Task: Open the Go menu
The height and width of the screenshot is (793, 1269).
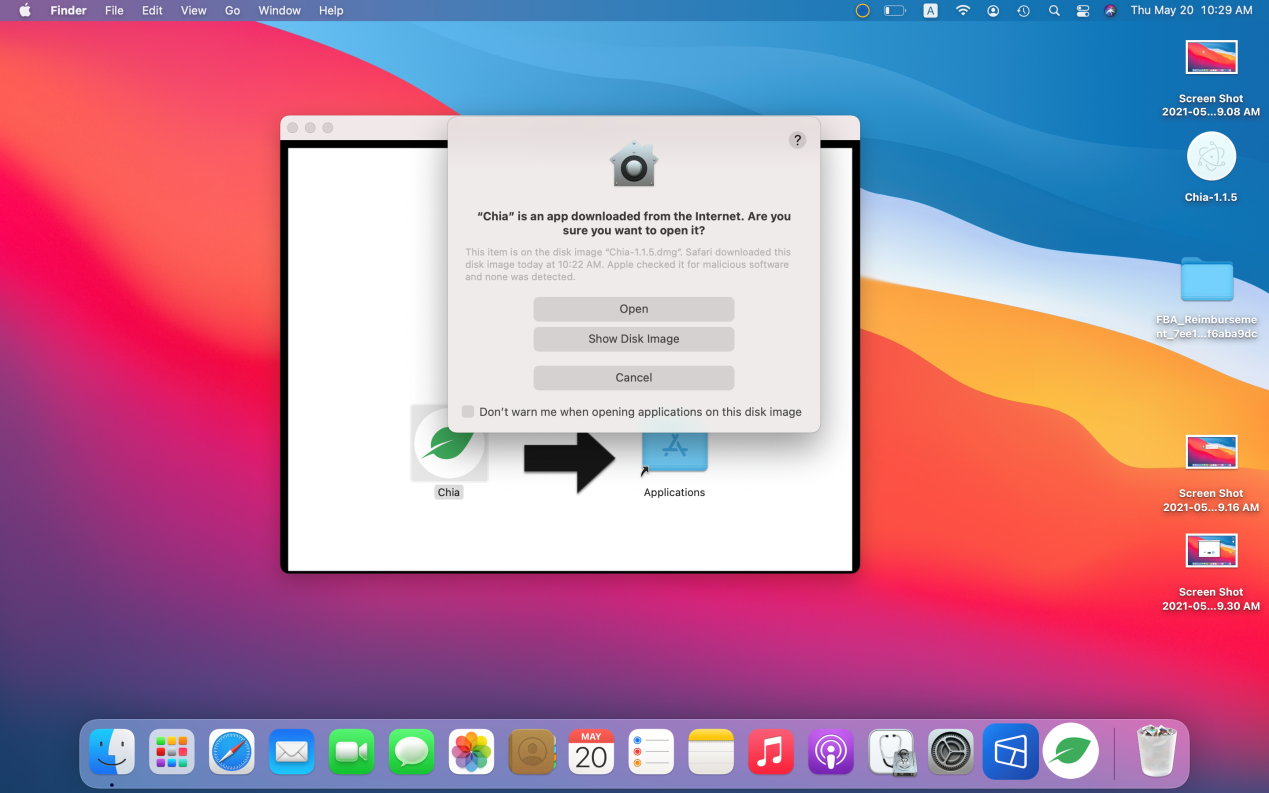Action: tap(232, 11)
